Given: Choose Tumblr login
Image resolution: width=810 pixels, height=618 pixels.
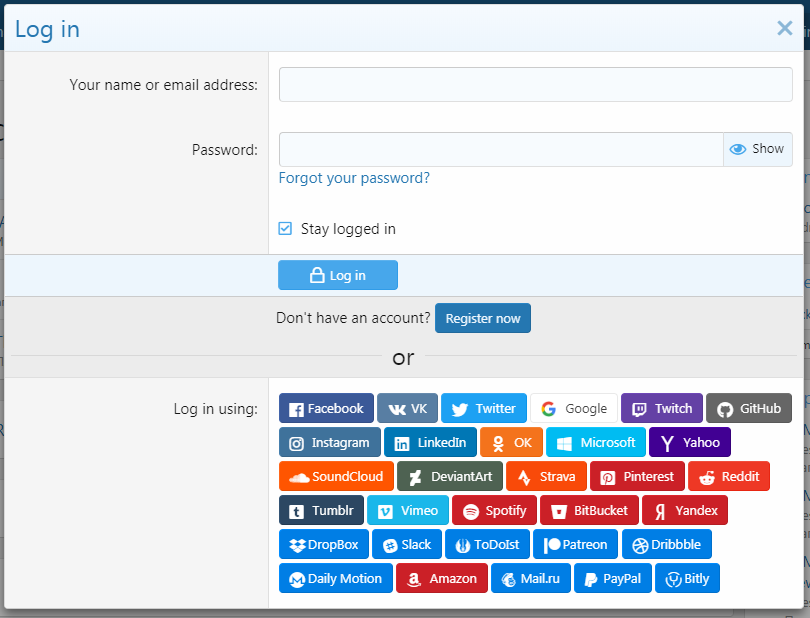Looking at the screenshot, I should 321,511.
